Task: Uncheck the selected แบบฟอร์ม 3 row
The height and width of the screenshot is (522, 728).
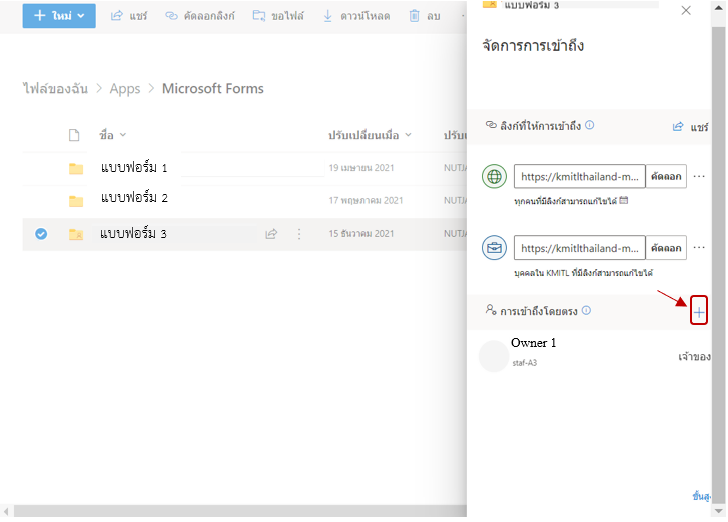Action: pyautogui.click(x=41, y=234)
